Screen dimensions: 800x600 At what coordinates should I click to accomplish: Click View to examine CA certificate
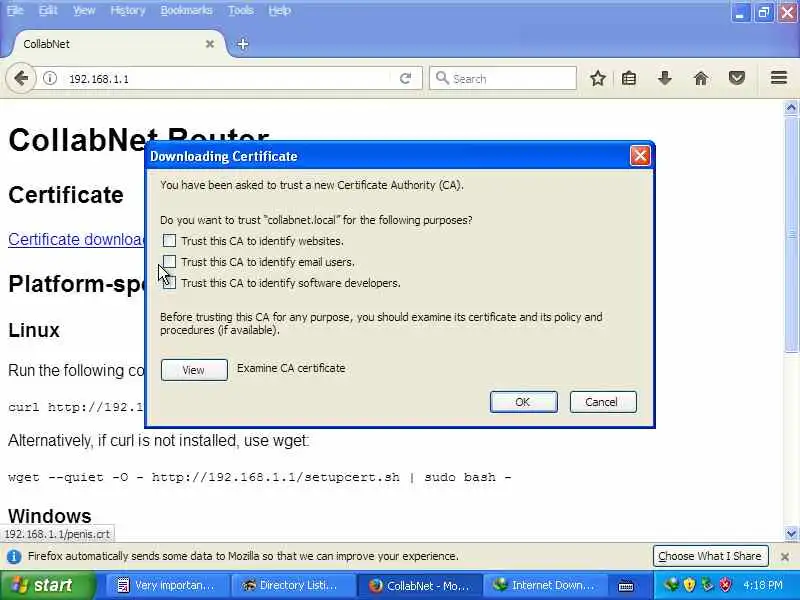(194, 370)
